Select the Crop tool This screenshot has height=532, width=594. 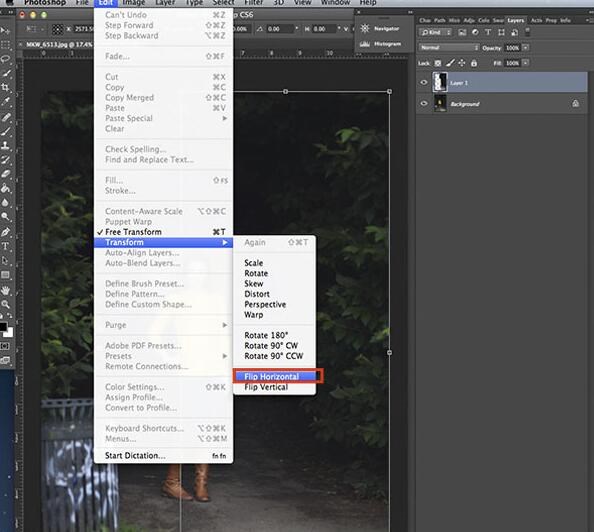[5, 88]
